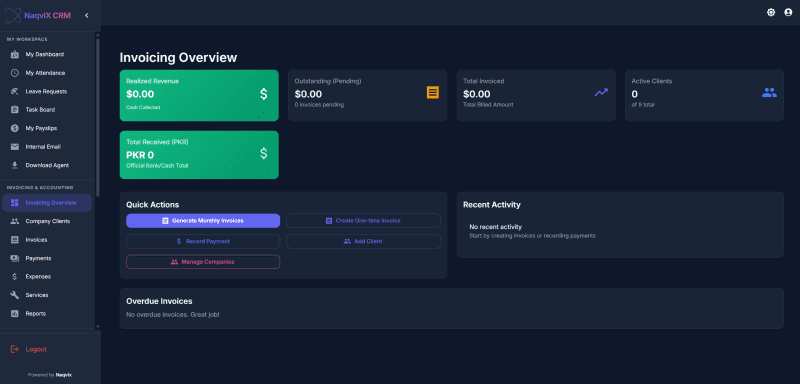Screen dimensions: 800x384
Task: Click the orange receipt icon on Outstanding card
Action: click(433, 92)
